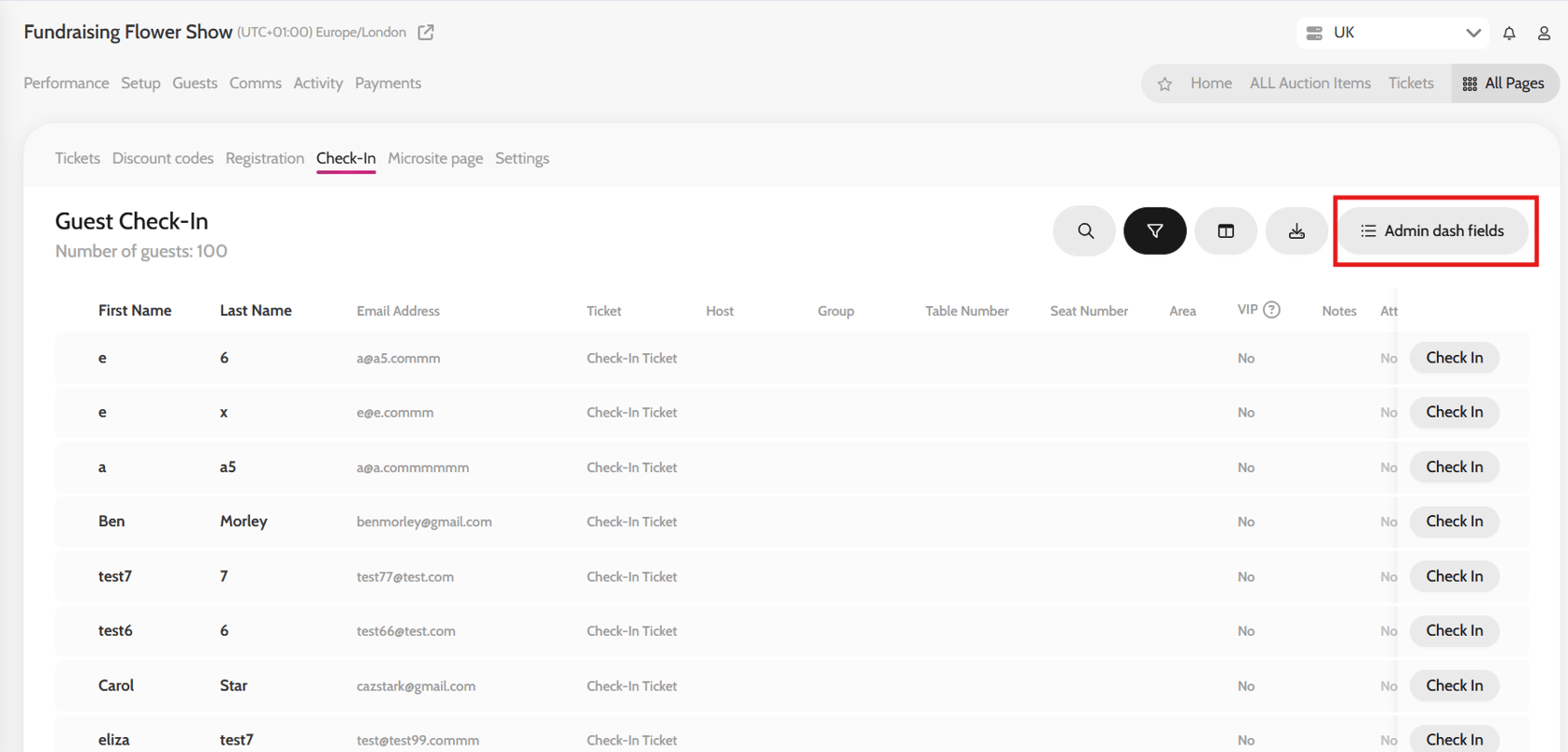Screen dimensions: 1568x752
Task: Open the notifications bell
Action: [x=1509, y=33]
